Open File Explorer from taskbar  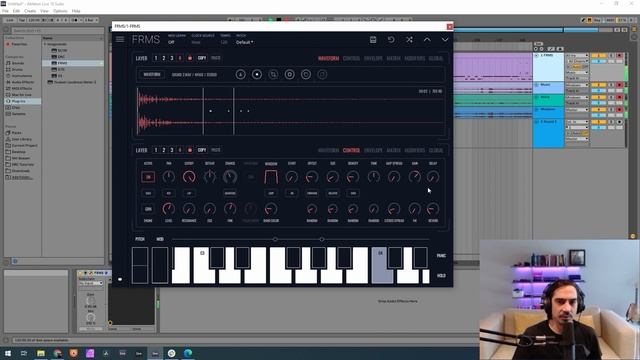[x=41, y=353]
